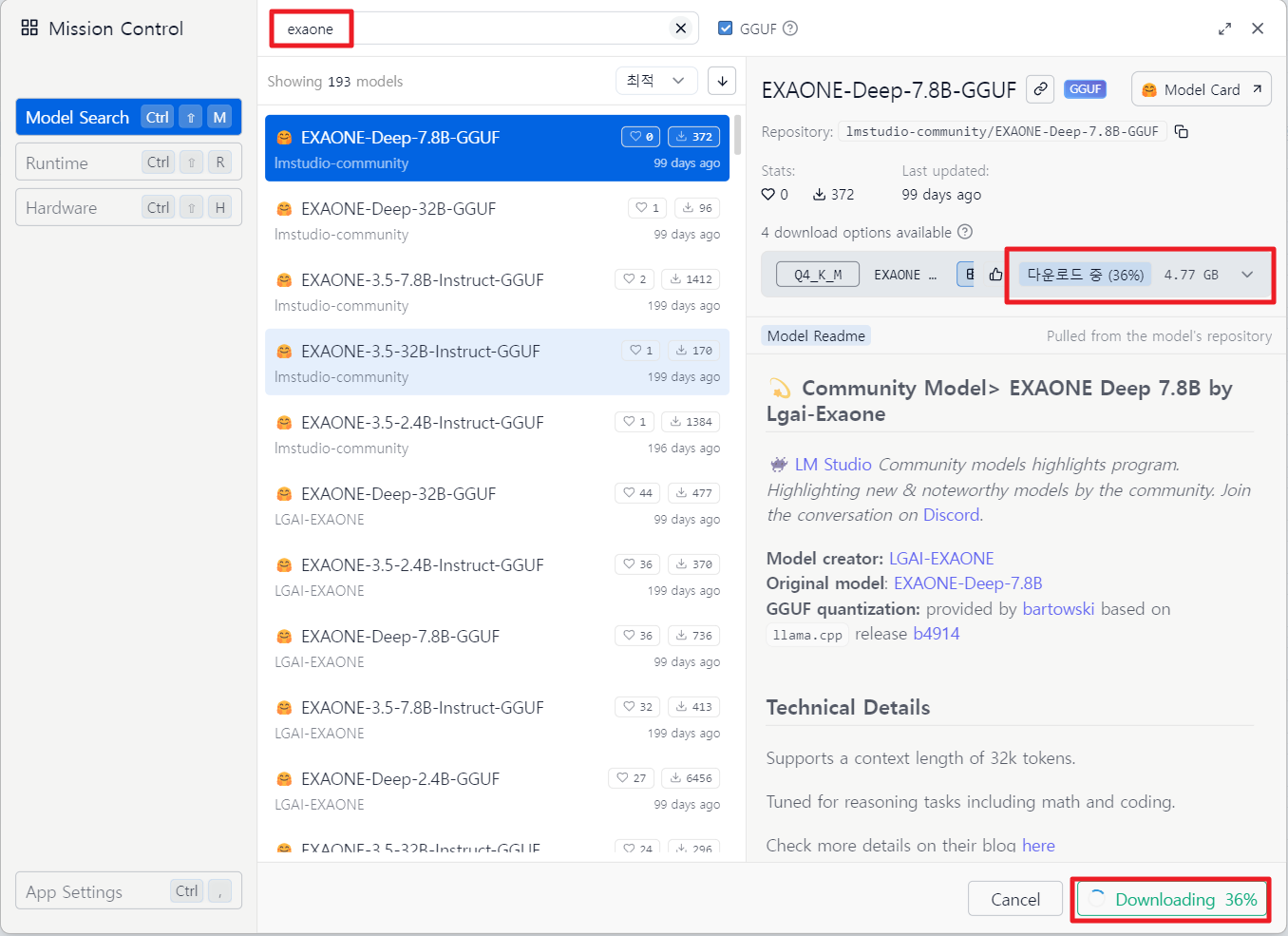1288x936 pixels.
Task: Expand download options with the chevron
Action: click(1247, 275)
